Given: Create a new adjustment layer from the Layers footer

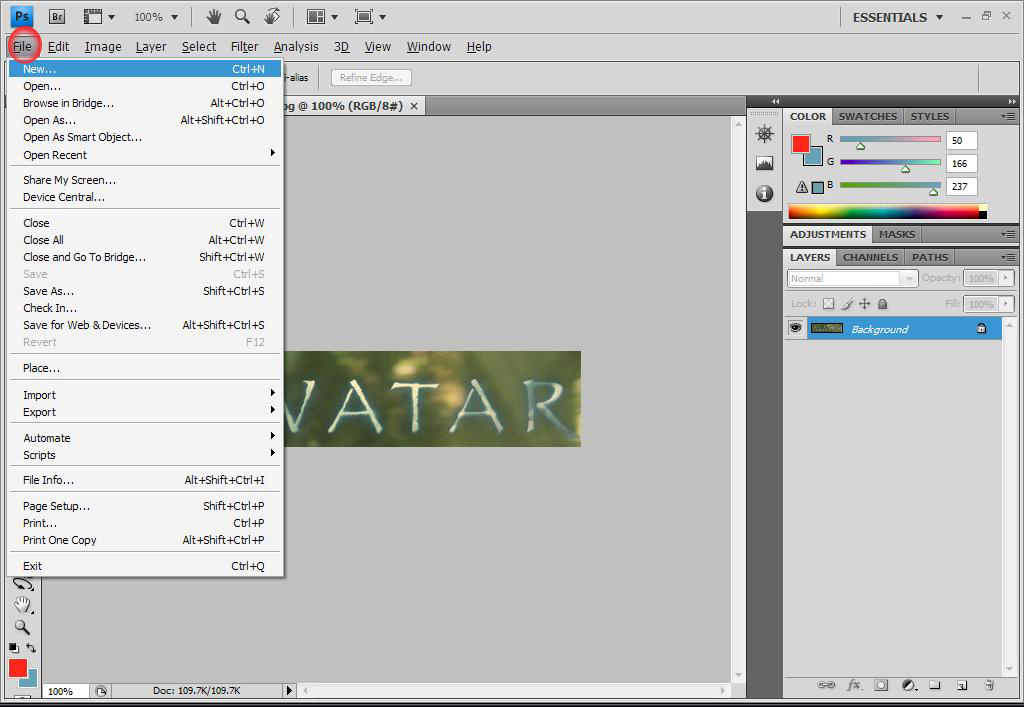Looking at the screenshot, I should [909, 685].
